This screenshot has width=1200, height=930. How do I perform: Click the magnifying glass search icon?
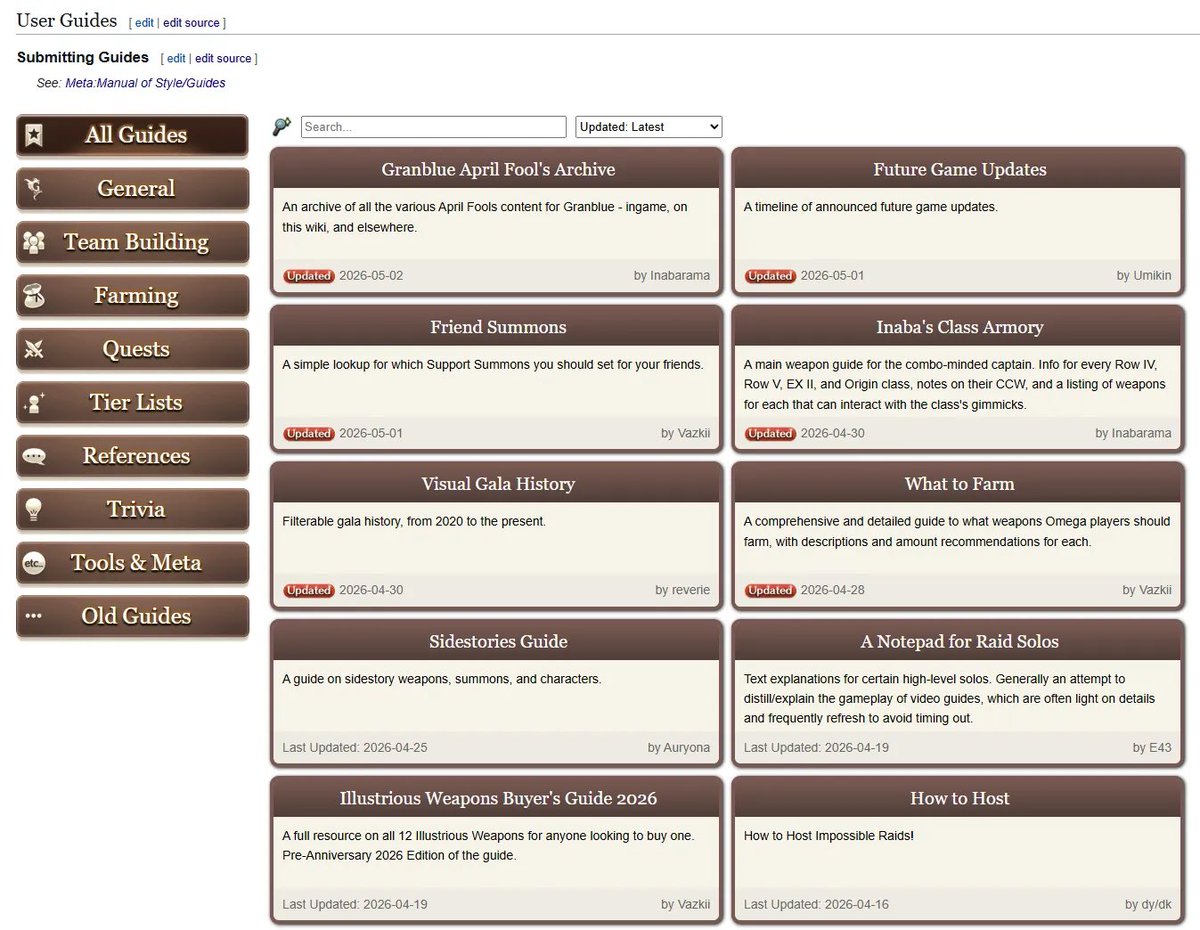[x=282, y=127]
